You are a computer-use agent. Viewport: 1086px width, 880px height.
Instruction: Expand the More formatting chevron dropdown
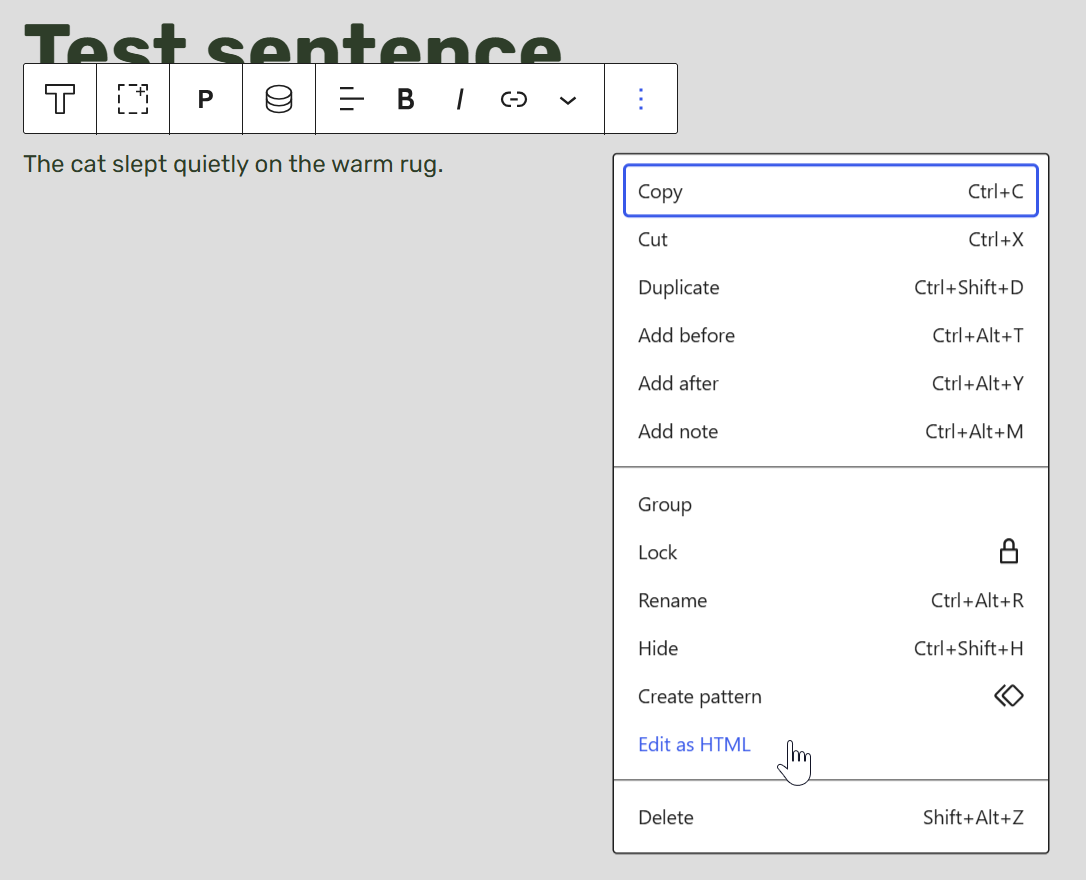pyautogui.click(x=568, y=99)
